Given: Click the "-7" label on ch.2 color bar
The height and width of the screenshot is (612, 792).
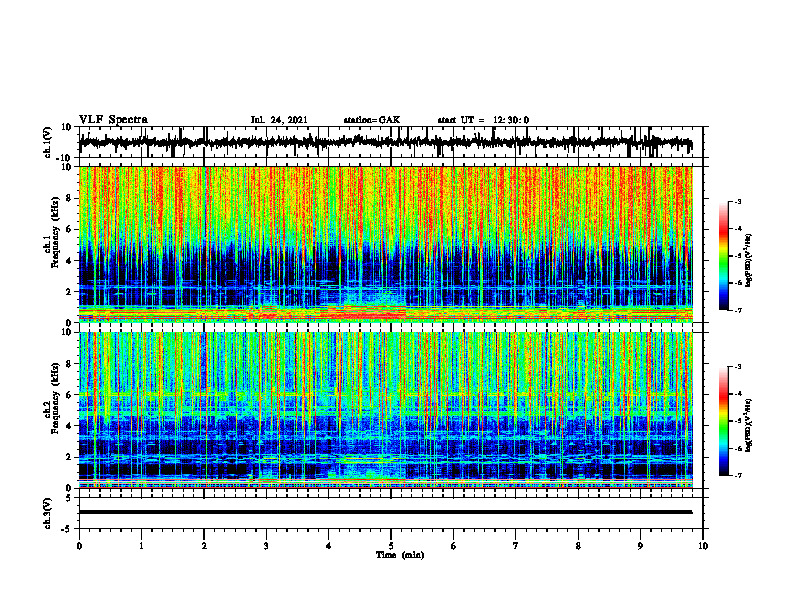Looking at the screenshot, I should click(x=738, y=475).
